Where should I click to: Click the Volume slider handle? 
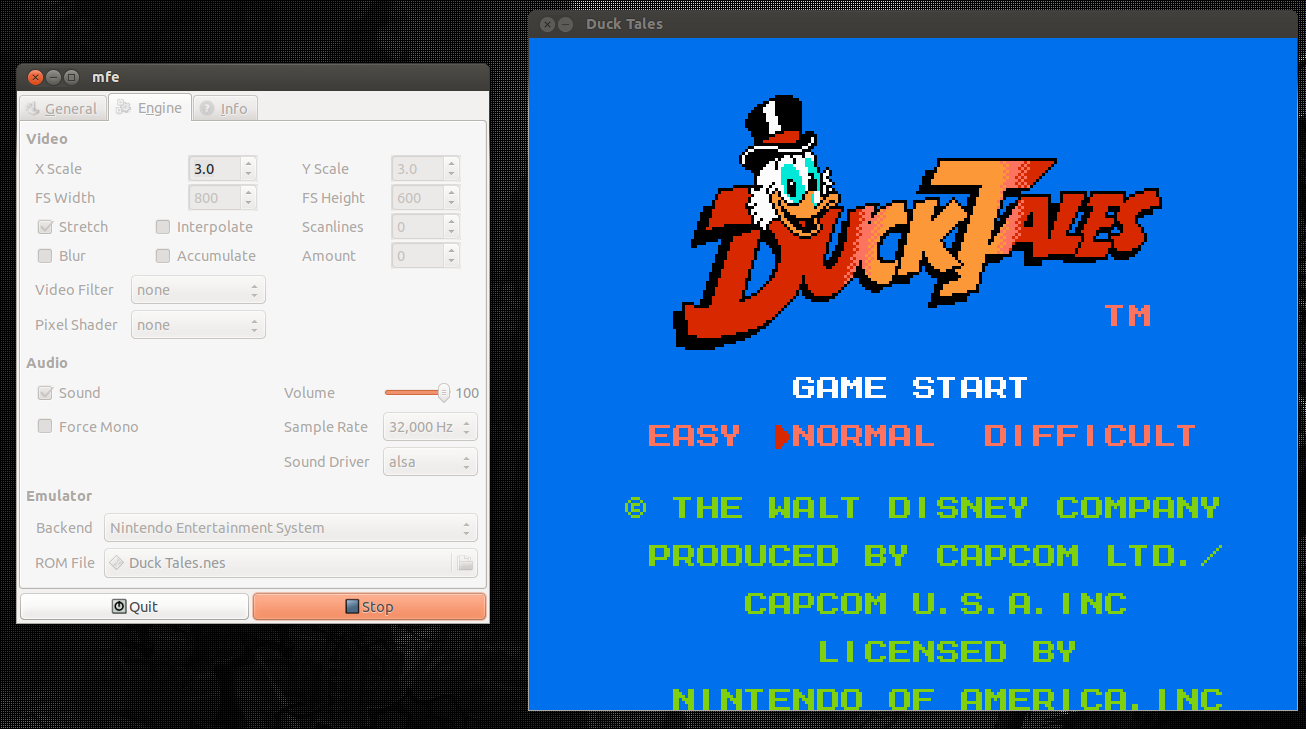(x=443, y=393)
